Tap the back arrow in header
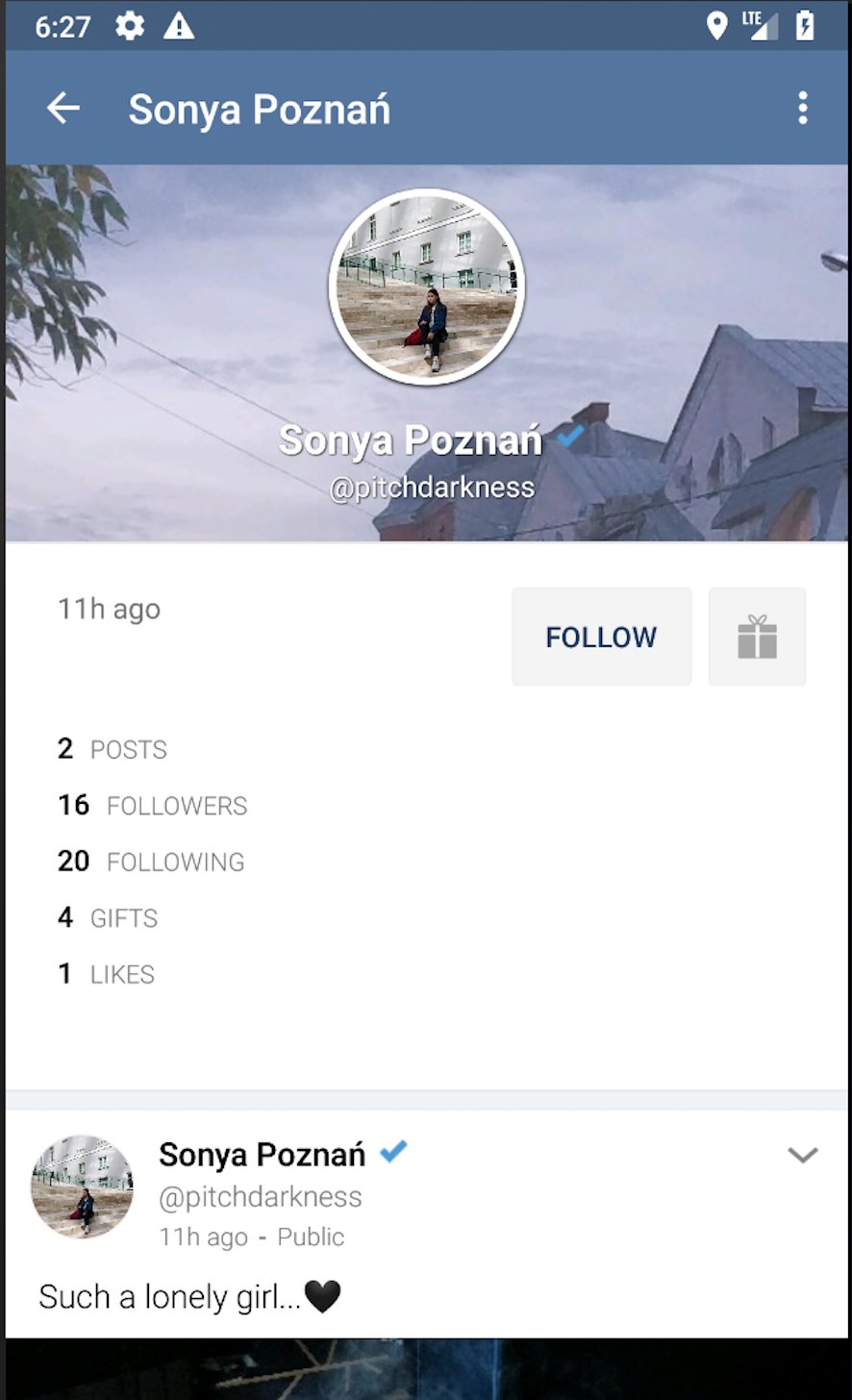Viewport: 852px width, 1400px height. [x=63, y=109]
